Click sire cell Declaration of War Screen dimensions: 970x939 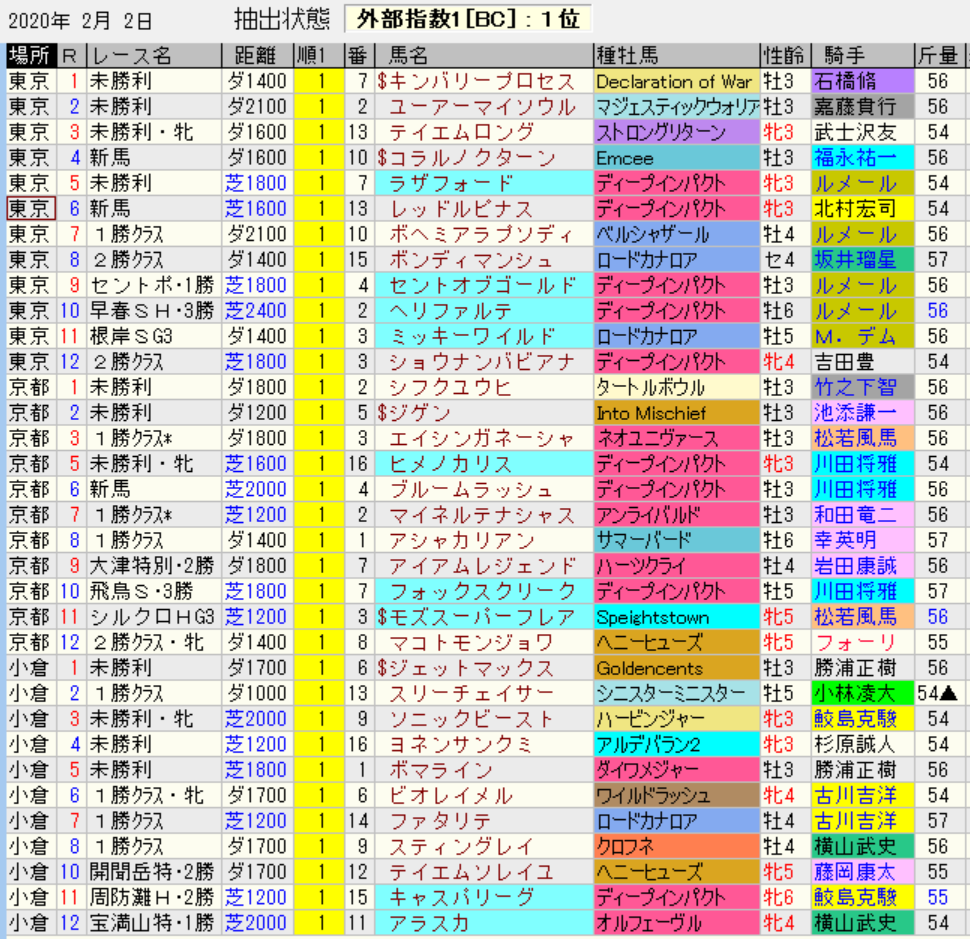click(x=676, y=82)
